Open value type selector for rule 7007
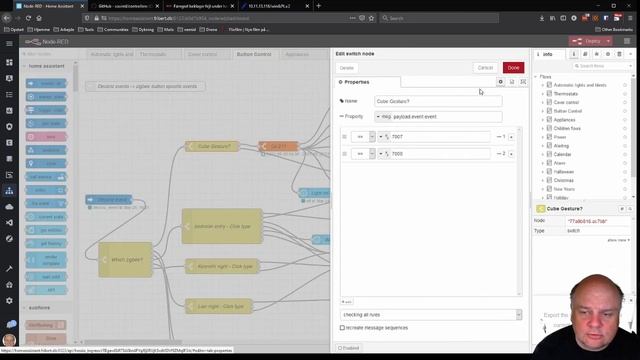Viewport: 640px width, 360px height. tap(384, 137)
